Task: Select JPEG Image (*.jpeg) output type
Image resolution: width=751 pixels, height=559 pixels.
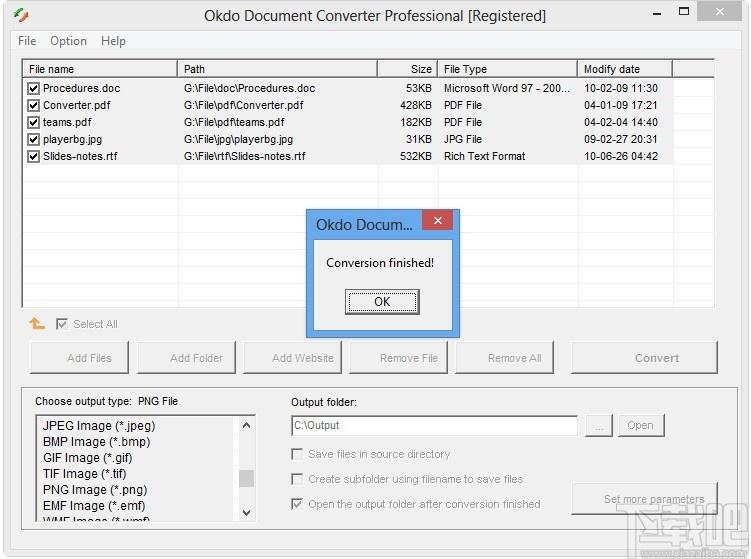Action: point(99,425)
